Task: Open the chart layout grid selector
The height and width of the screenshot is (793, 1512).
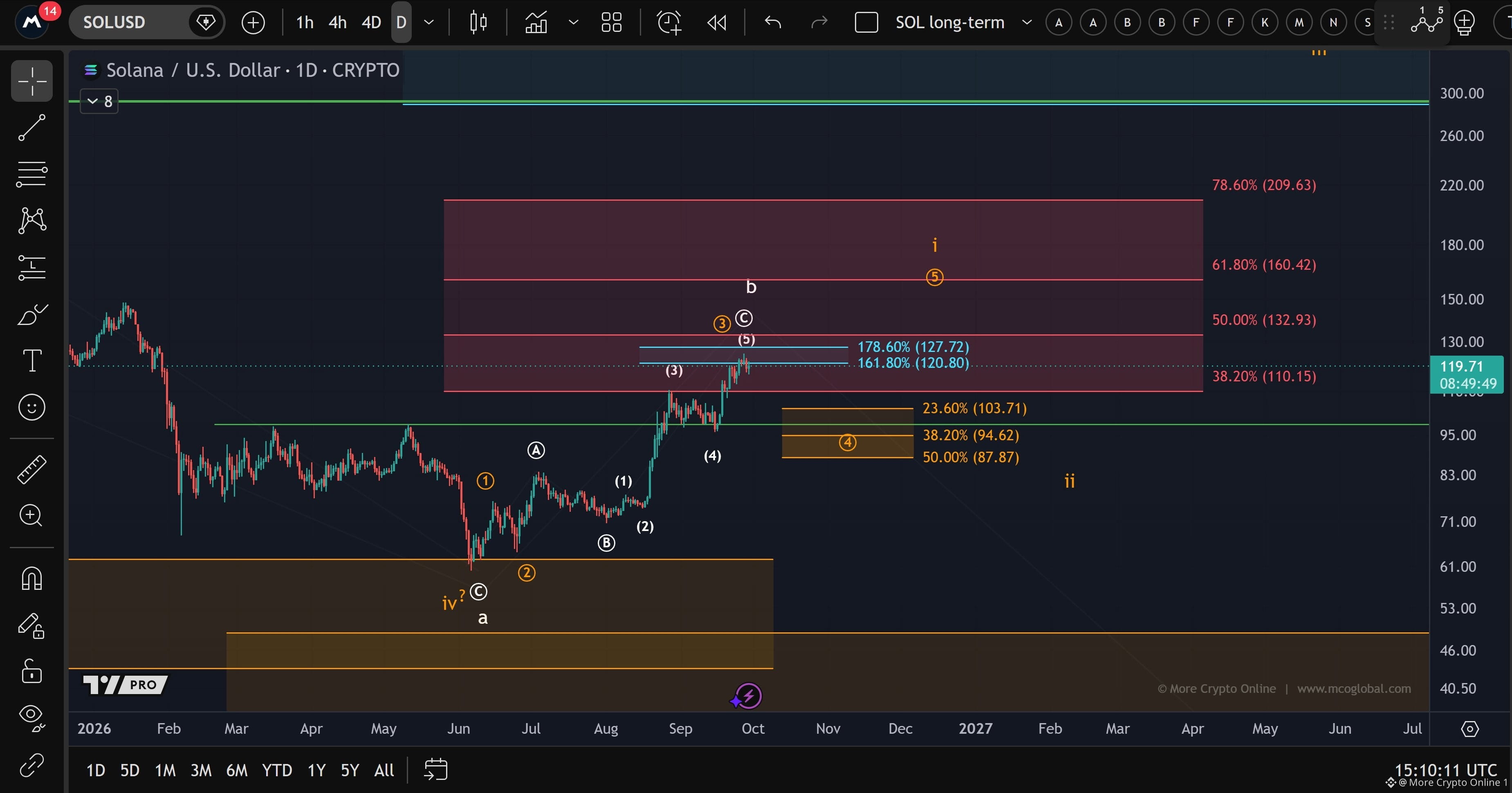Action: tap(611, 22)
